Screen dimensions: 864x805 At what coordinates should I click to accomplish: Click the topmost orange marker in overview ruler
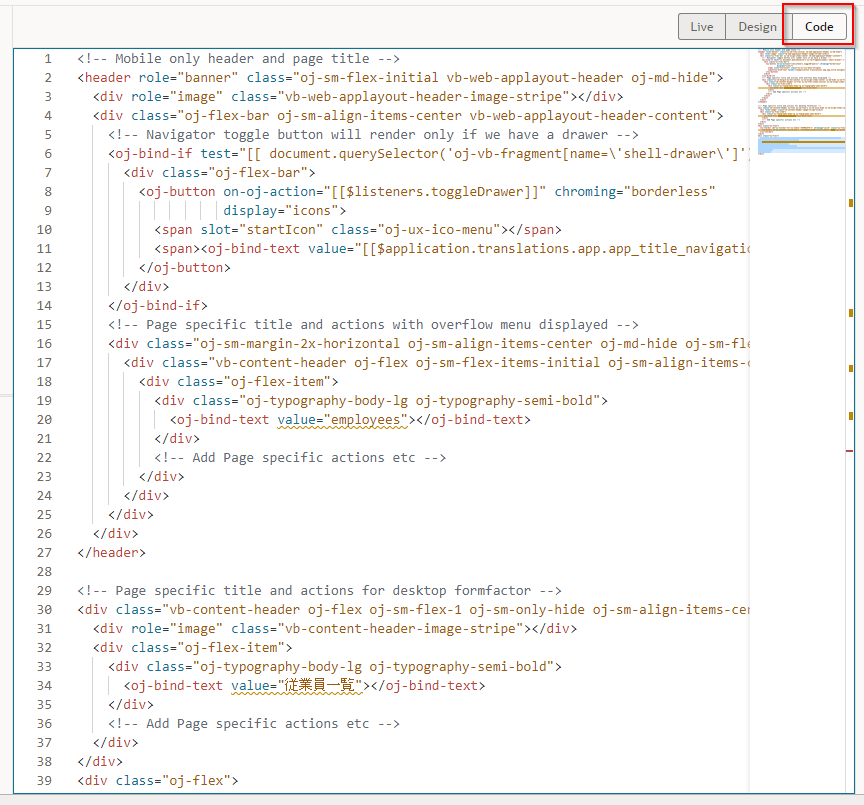pyautogui.click(x=851, y=203)
